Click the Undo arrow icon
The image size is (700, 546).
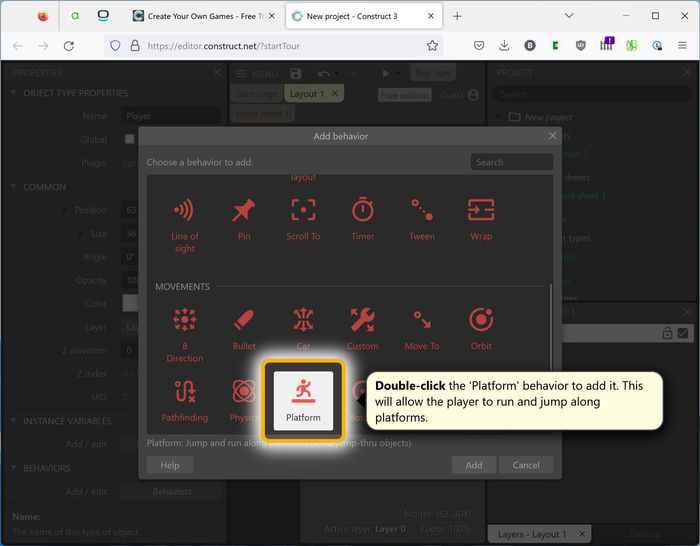point(324,74)
